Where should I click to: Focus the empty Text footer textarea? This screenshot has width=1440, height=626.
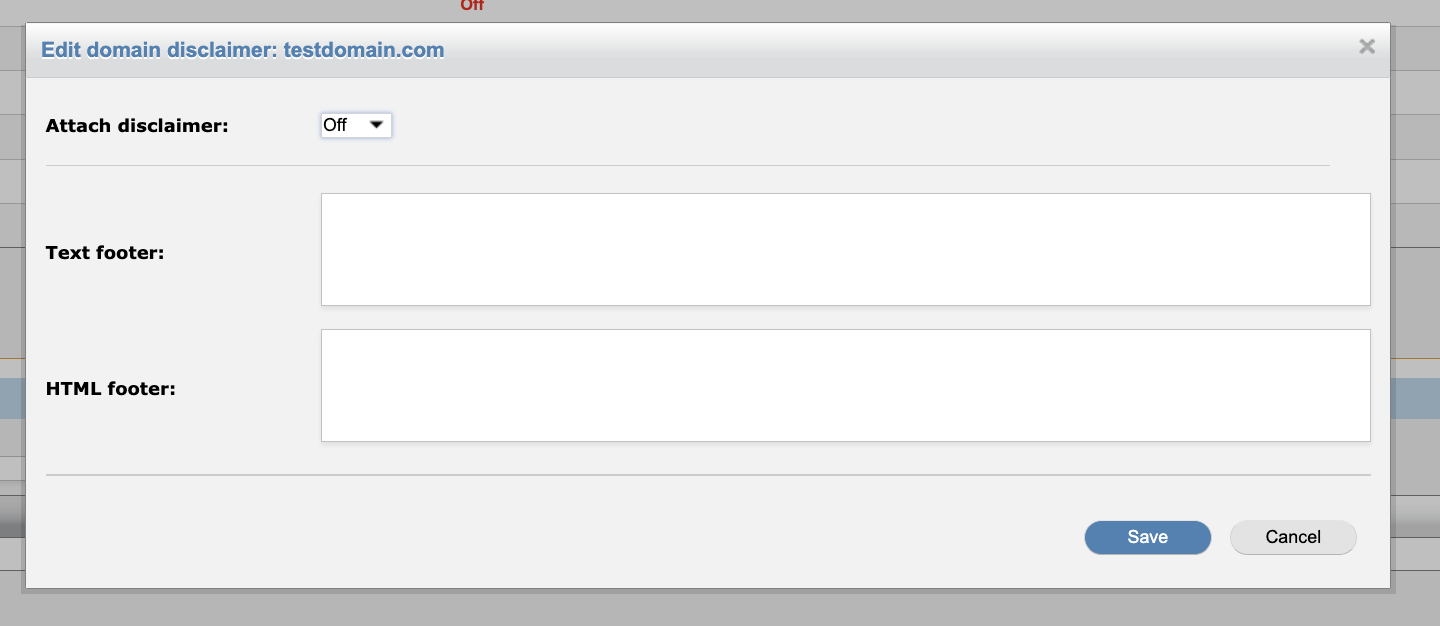[x=845, y=248]
